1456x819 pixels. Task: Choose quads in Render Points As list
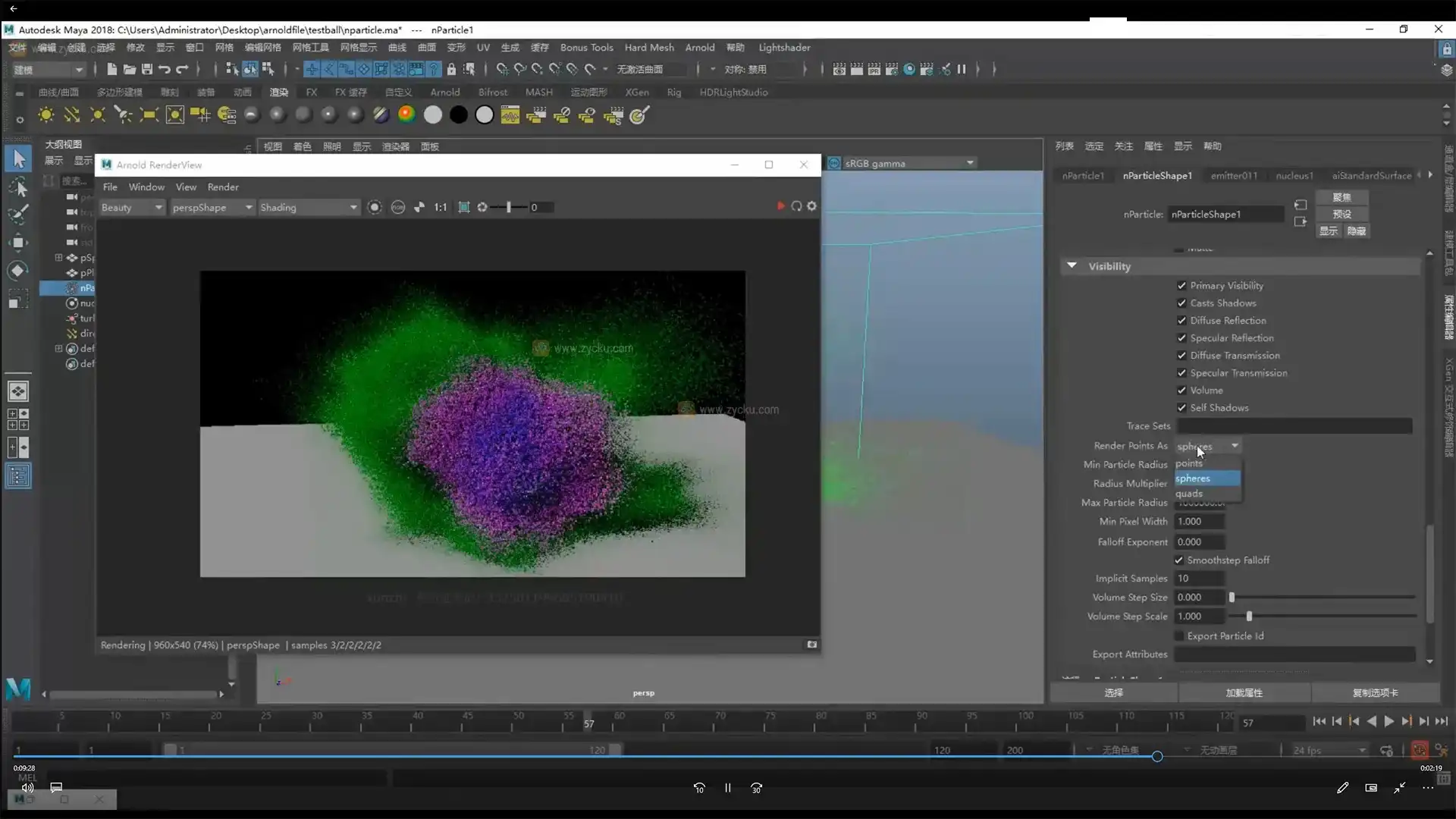[x=1189, y=494]
